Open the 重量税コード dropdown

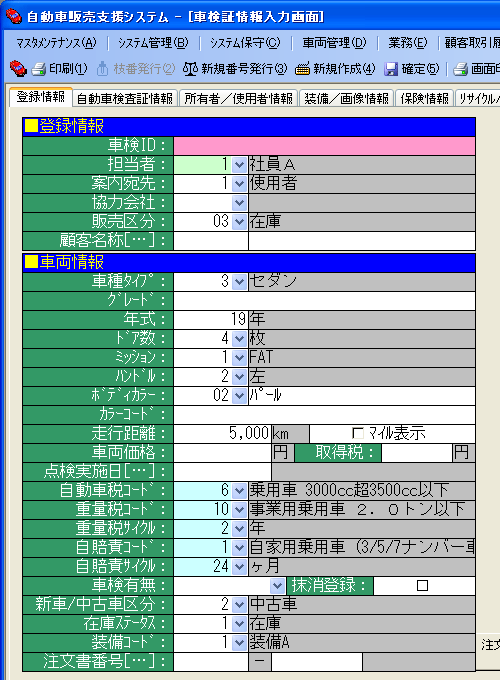point(239,509)
